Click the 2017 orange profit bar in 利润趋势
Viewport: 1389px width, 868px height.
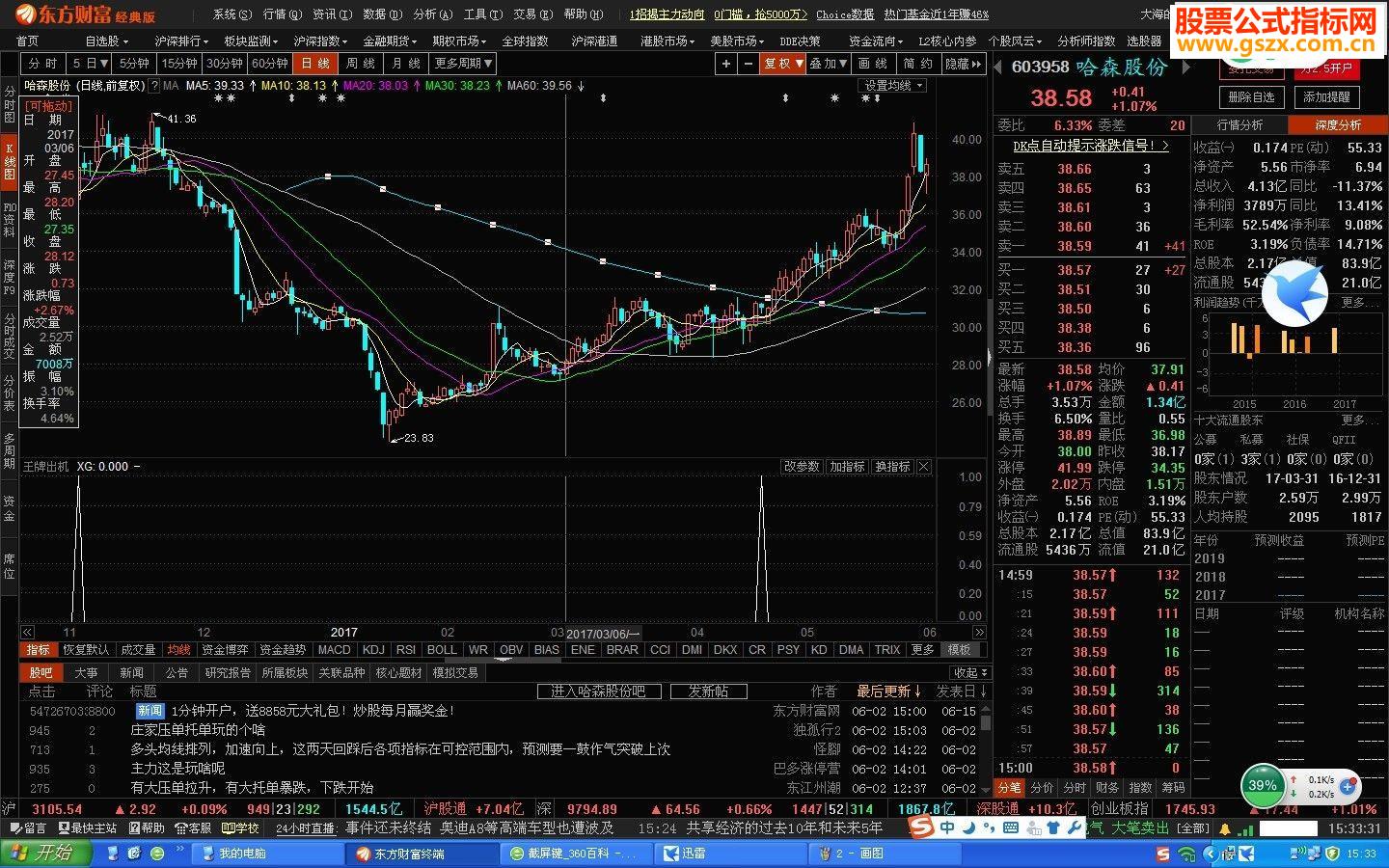(1336, 340)
